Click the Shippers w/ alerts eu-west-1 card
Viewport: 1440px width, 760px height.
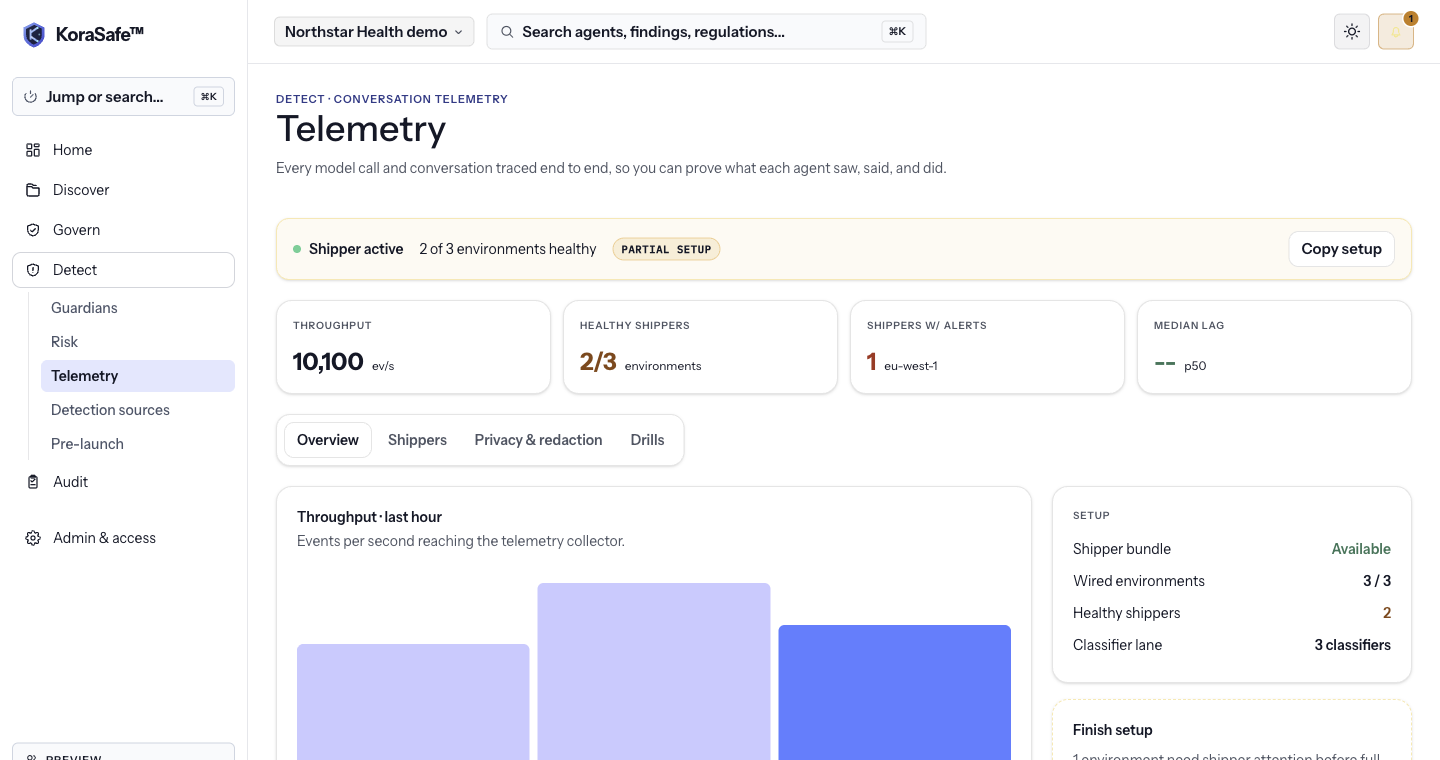(x=987, y=347)
